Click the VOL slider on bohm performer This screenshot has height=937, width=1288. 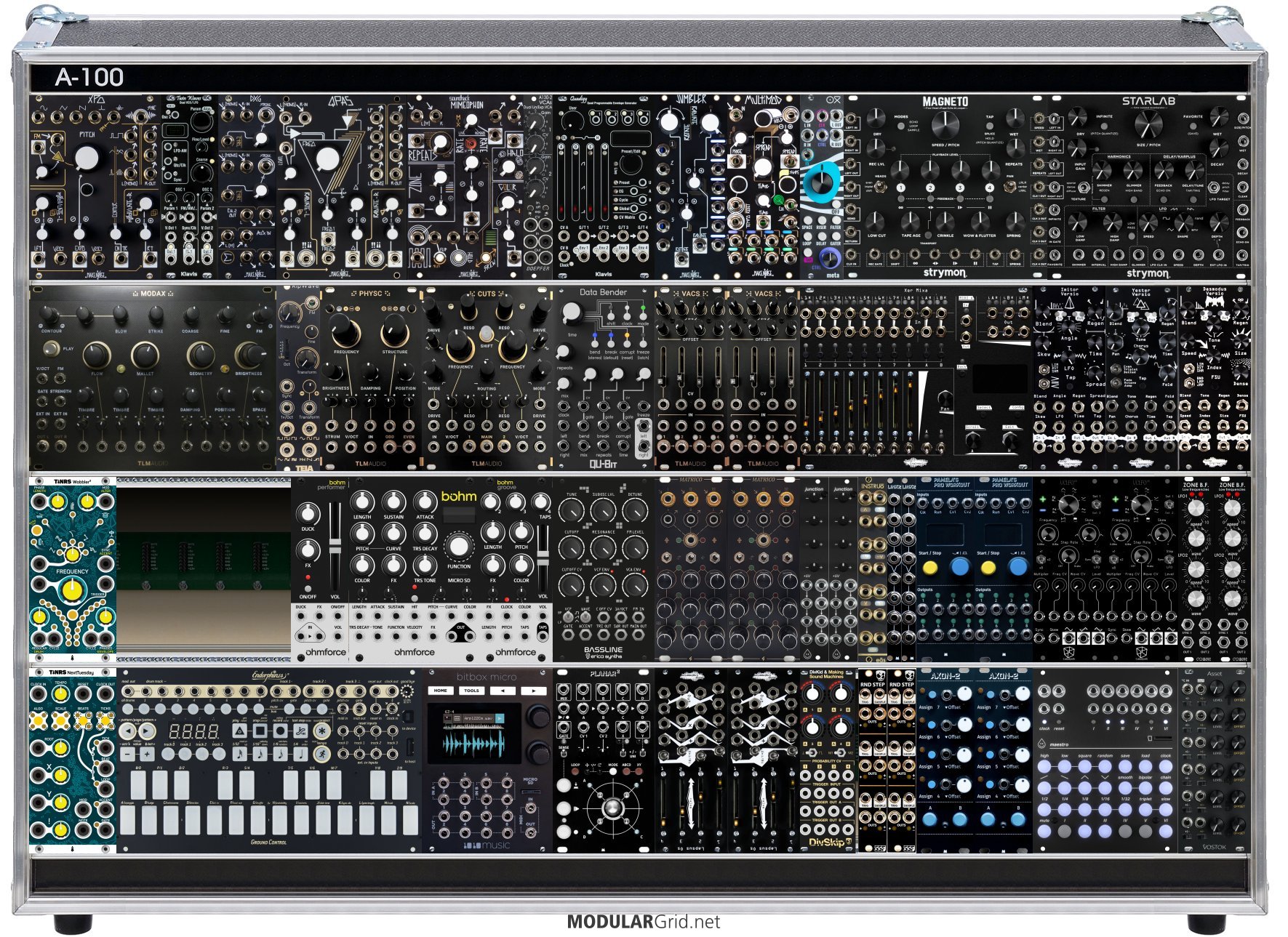[335, 545]
